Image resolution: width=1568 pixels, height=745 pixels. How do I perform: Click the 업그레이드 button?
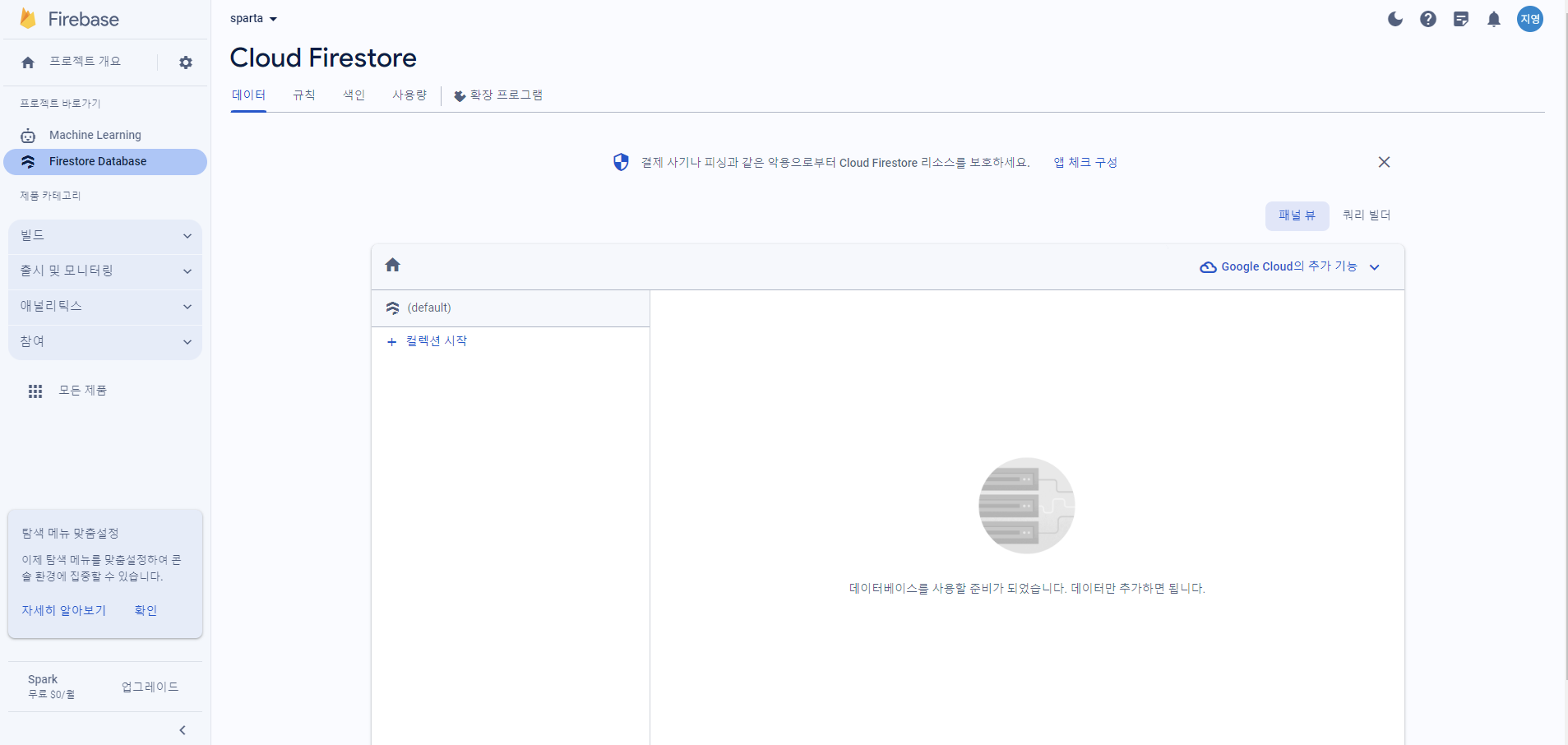pyautogui.click(x=150, y=687)
